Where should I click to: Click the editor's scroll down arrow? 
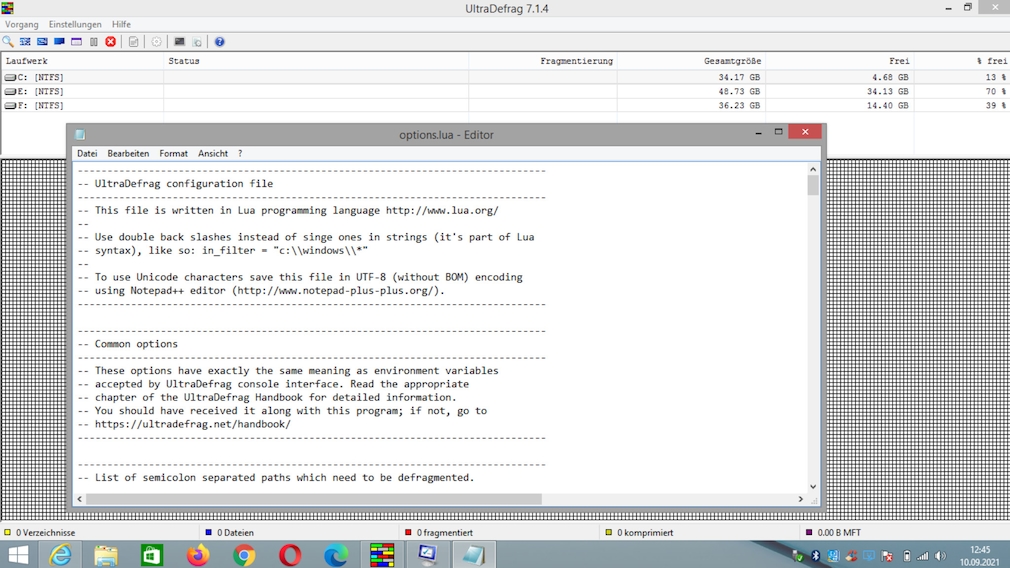click(x=813, y=486)
